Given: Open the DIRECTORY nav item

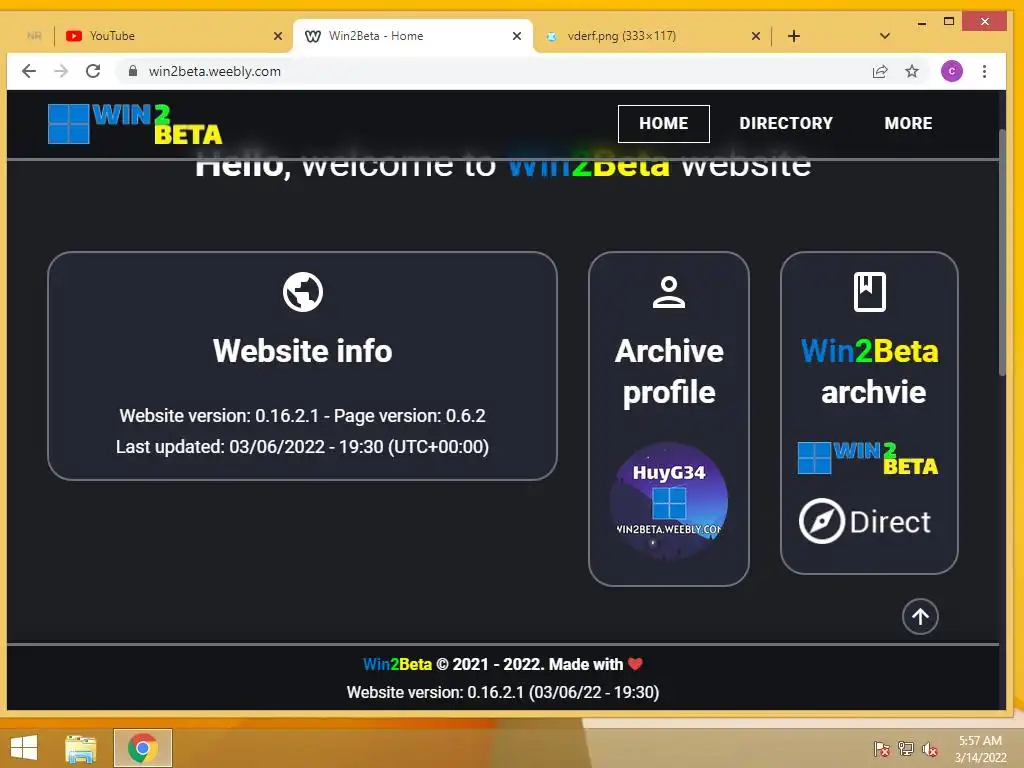Looking at the screenshot, I should pyautogui.click(x=786, y=123).
